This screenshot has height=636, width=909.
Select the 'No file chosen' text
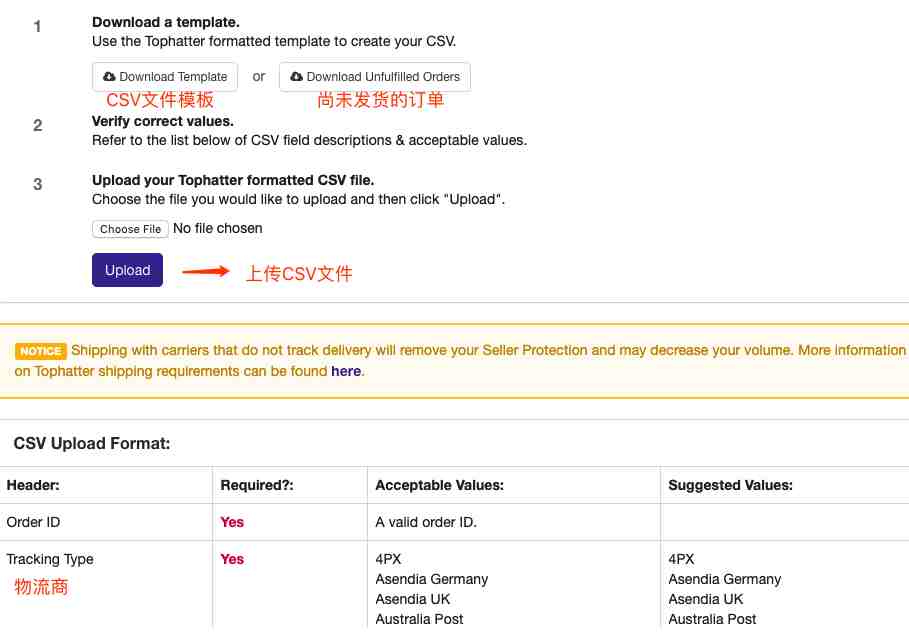[218, 228]
